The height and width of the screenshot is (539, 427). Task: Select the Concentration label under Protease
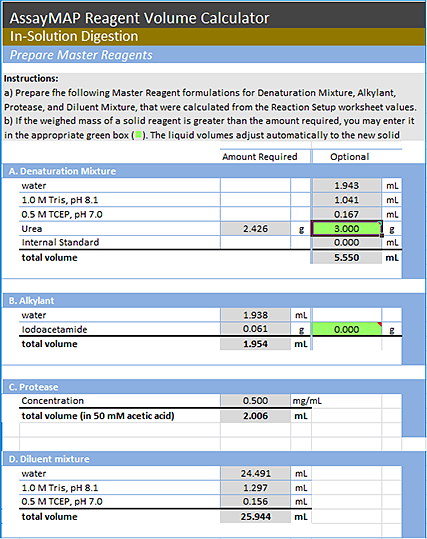[x=53, y=401]
